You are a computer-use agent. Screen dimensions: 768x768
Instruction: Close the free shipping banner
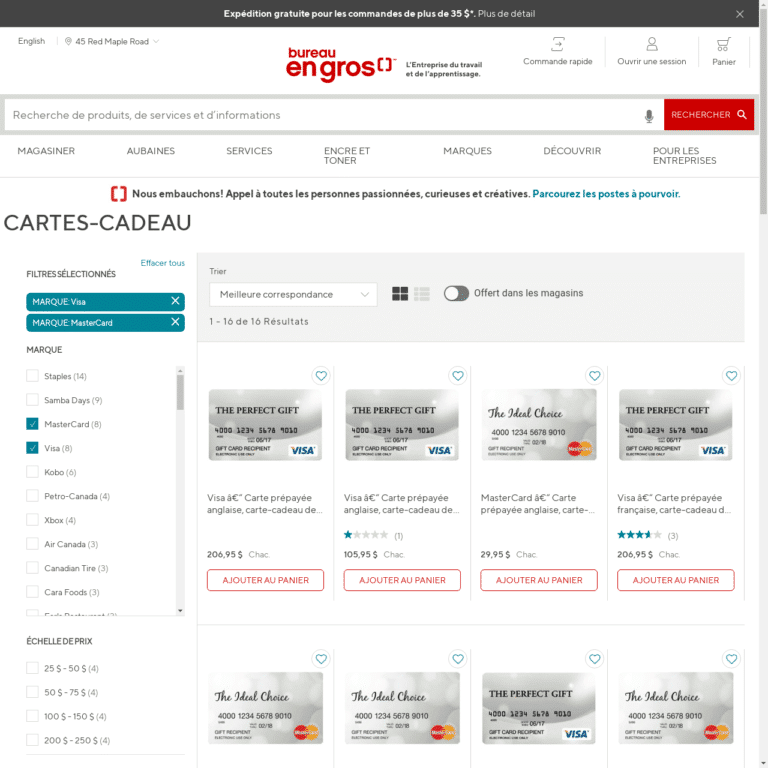coord(740,14)
